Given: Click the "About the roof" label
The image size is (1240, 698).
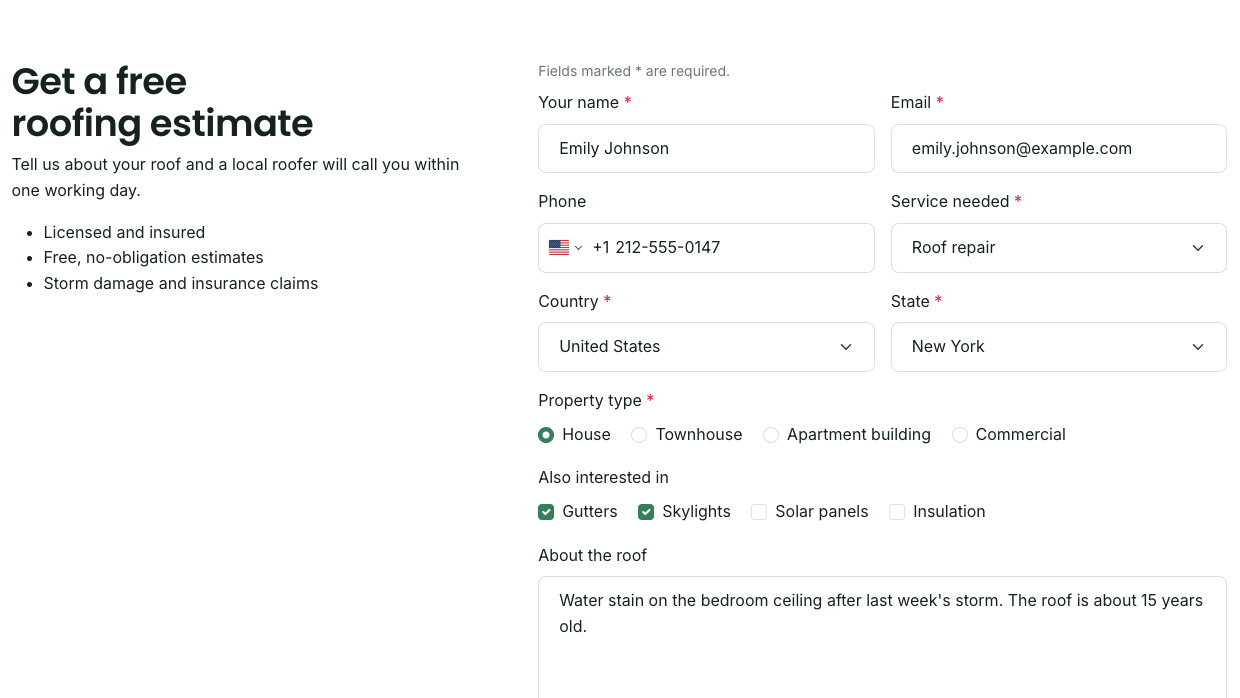Looking at the screenshot, I should coord(592,556).
